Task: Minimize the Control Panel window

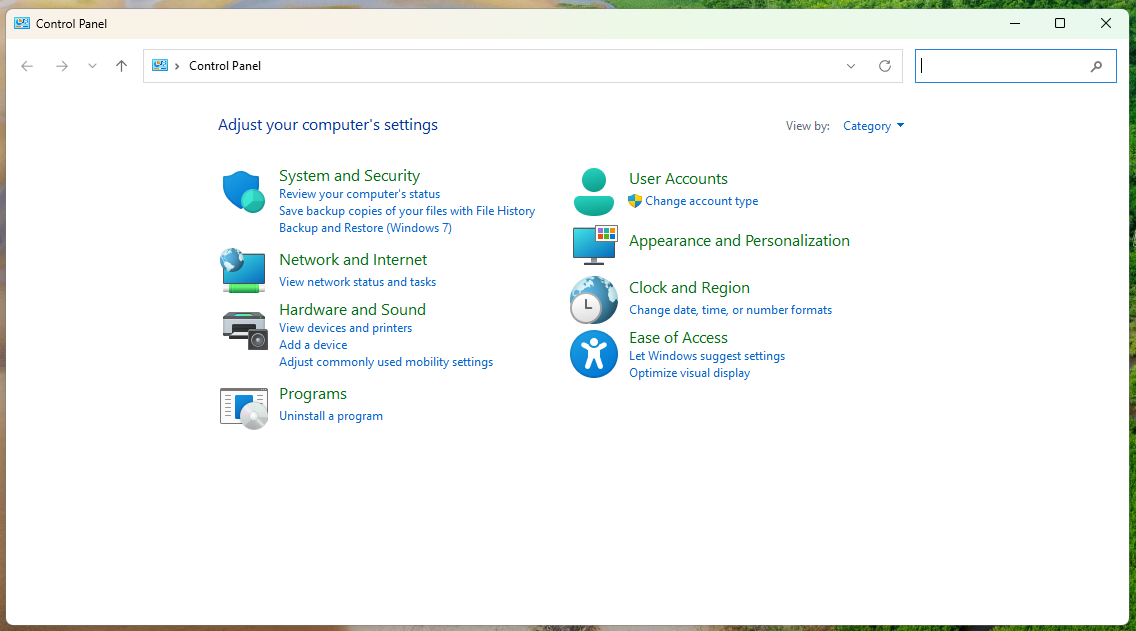Action: point(1015,23)
